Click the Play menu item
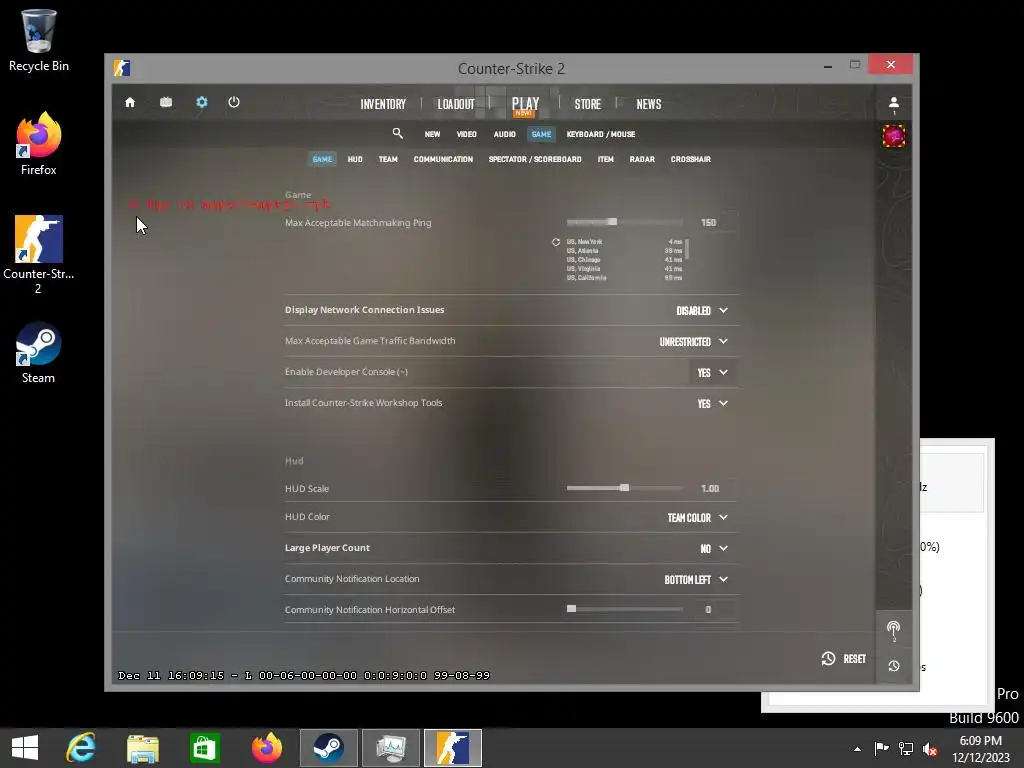The width and height of the screenshot is (1024, 768). coord(525,104)
